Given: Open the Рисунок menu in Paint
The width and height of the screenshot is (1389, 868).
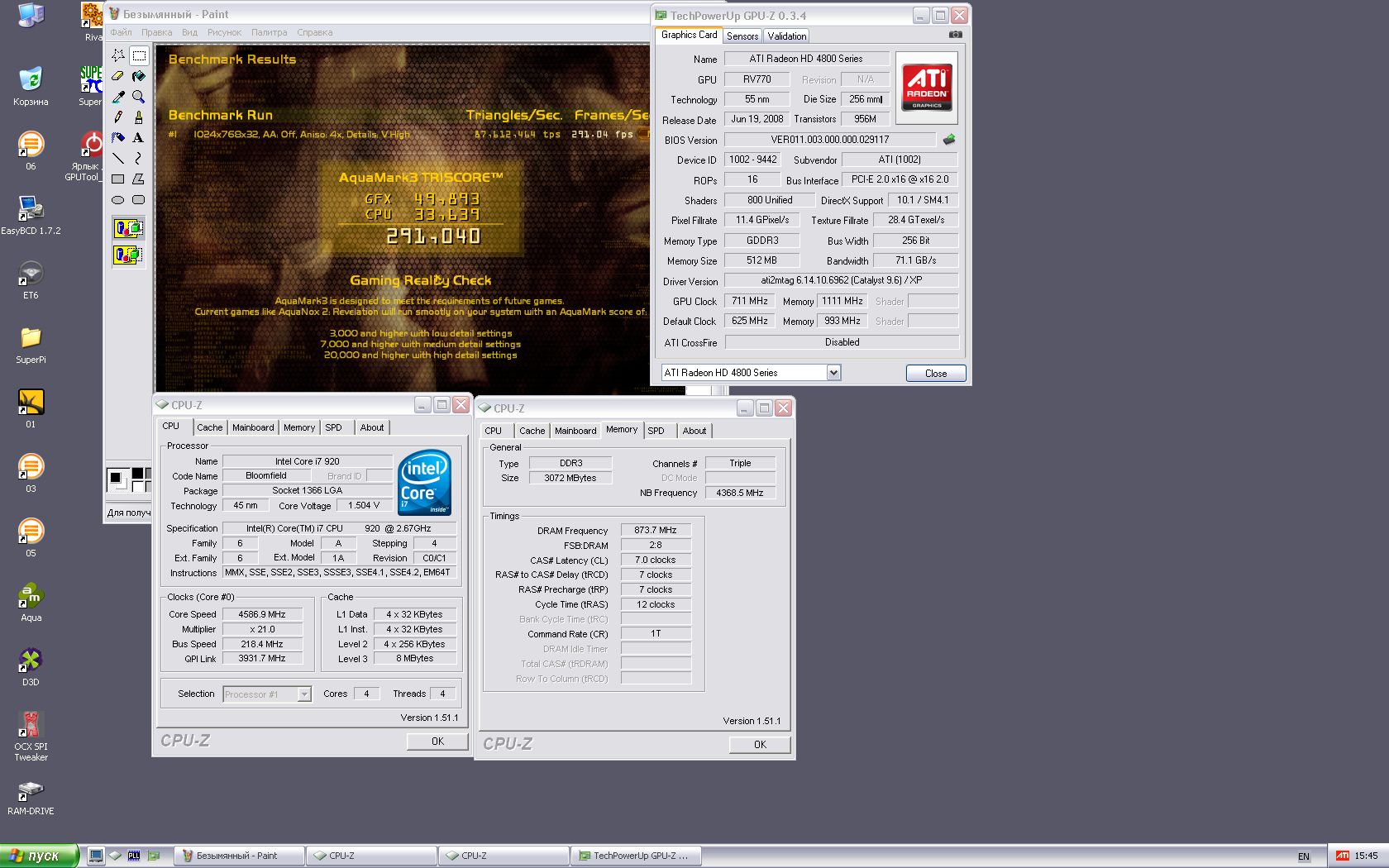Looking at the screenshot, I should [224, 33].
